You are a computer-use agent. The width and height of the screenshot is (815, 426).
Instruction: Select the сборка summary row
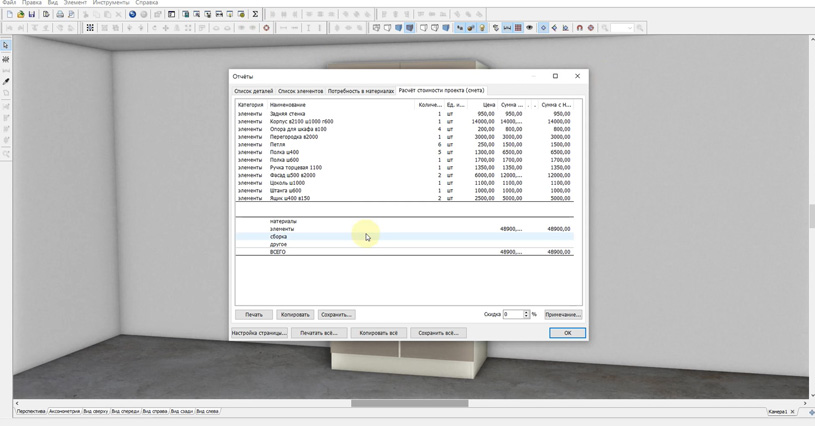[404, 236]
